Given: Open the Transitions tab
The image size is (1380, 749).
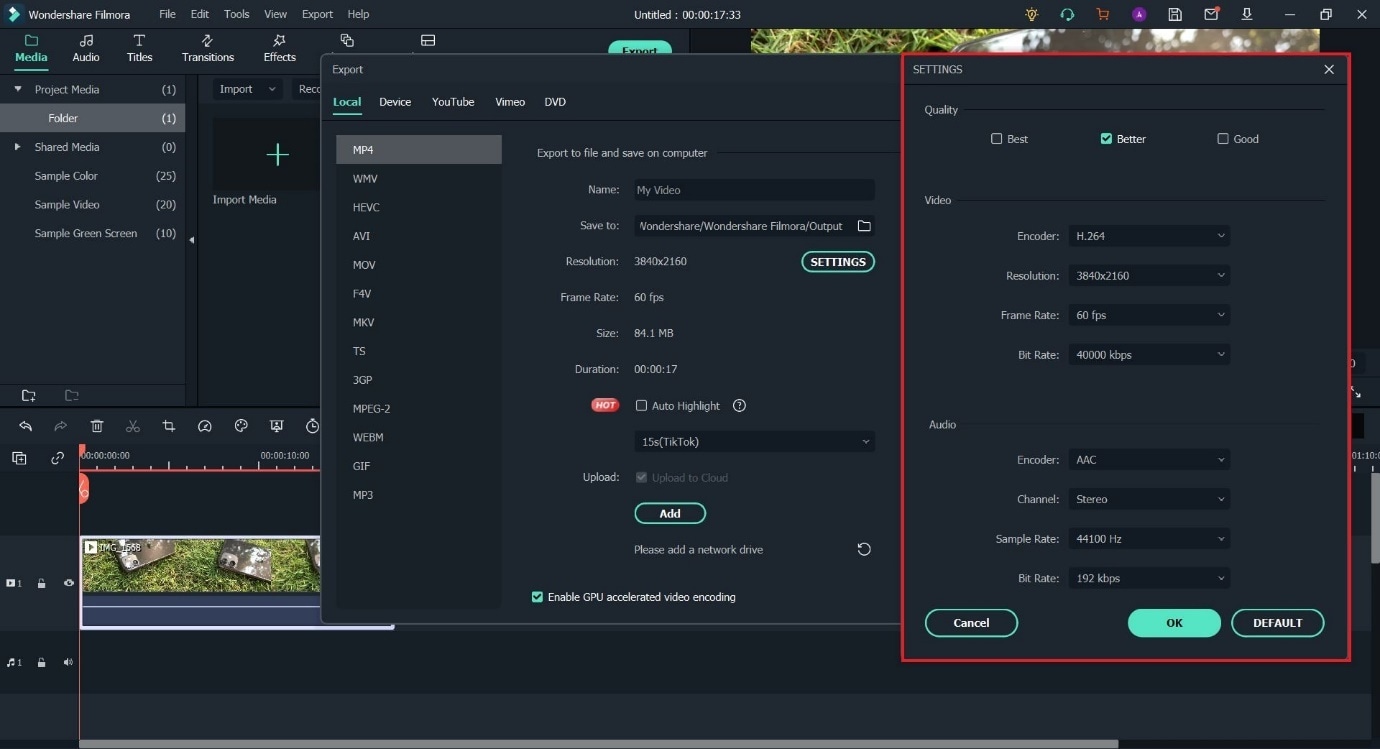Looking at the screenshot, I should pyautogui.click(x=208, y=48).
